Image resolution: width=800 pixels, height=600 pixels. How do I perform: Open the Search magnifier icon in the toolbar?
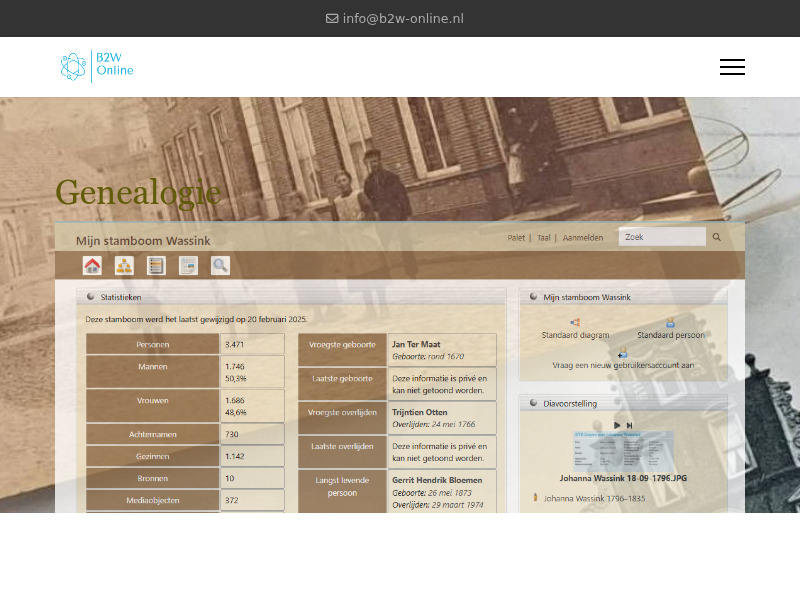click(220, 266)
